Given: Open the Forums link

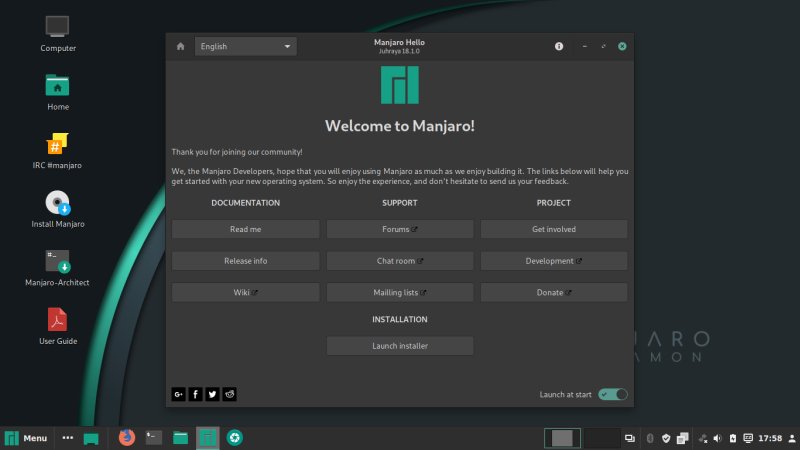Looking at the screenshot, I should point(400,229).
